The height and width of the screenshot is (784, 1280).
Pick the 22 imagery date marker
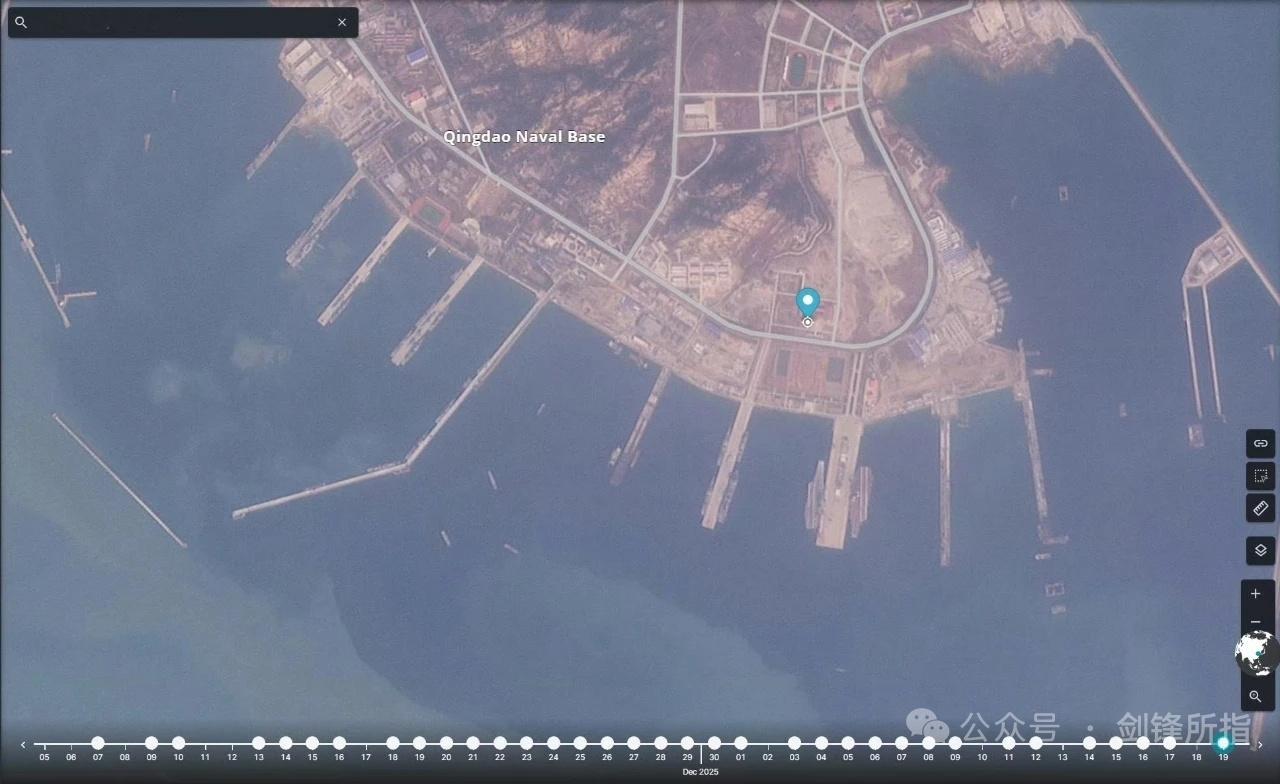pos(500,743)
